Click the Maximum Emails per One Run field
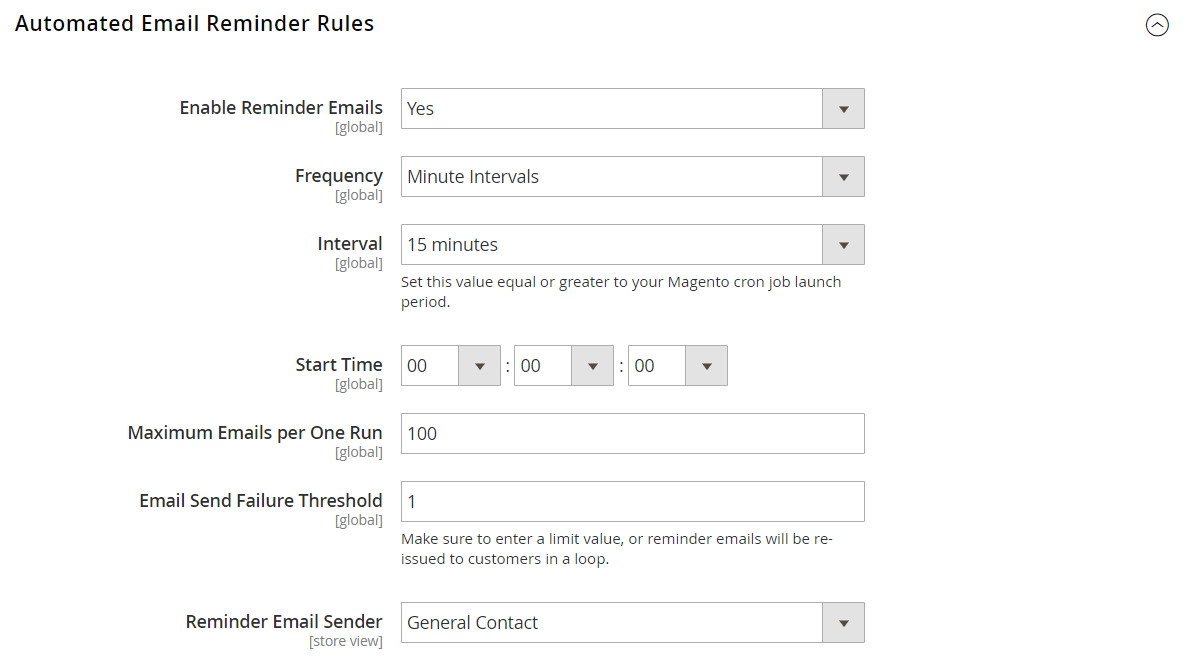 click(632, 433)
